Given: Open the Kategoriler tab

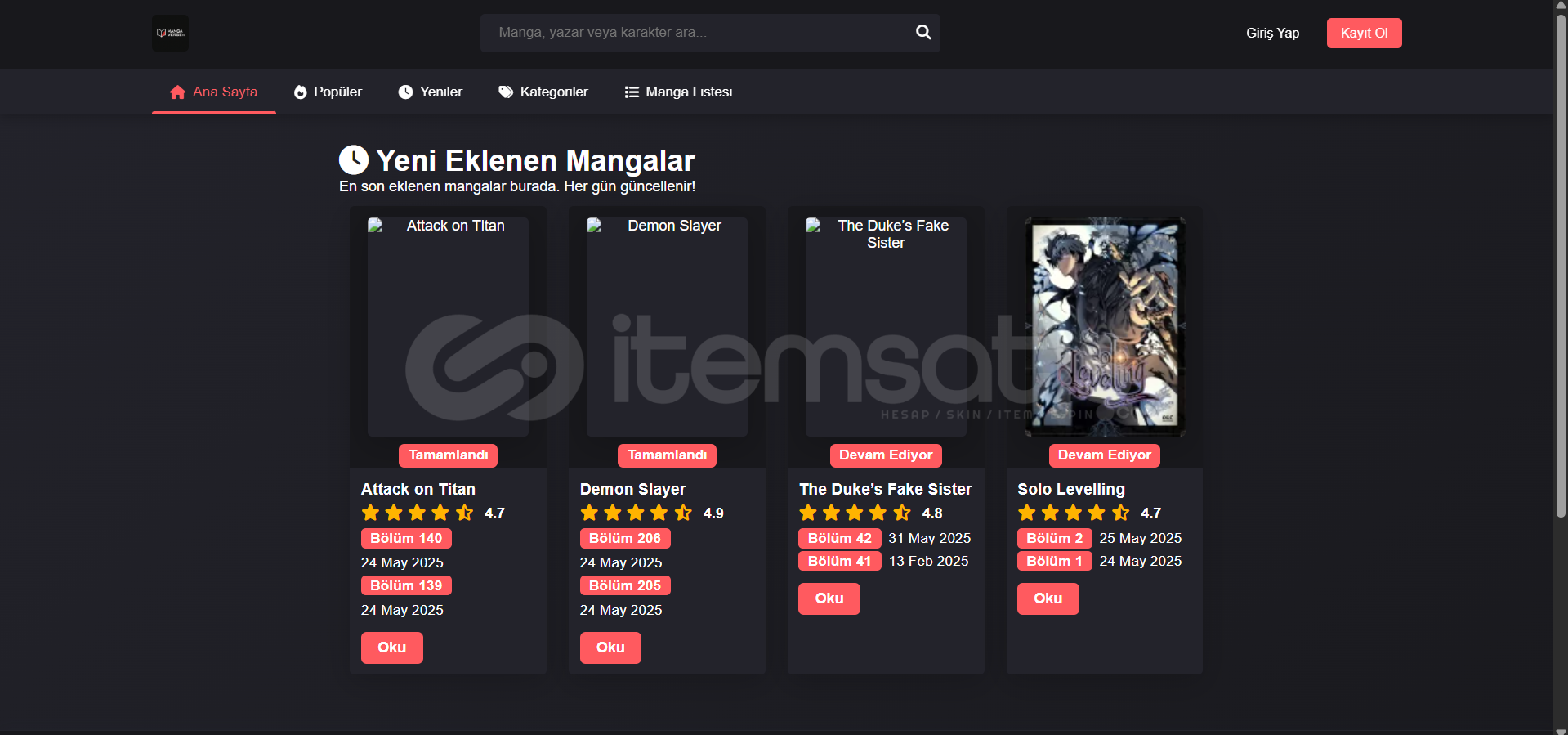Looking at the screenshot, I should [543, 92].
